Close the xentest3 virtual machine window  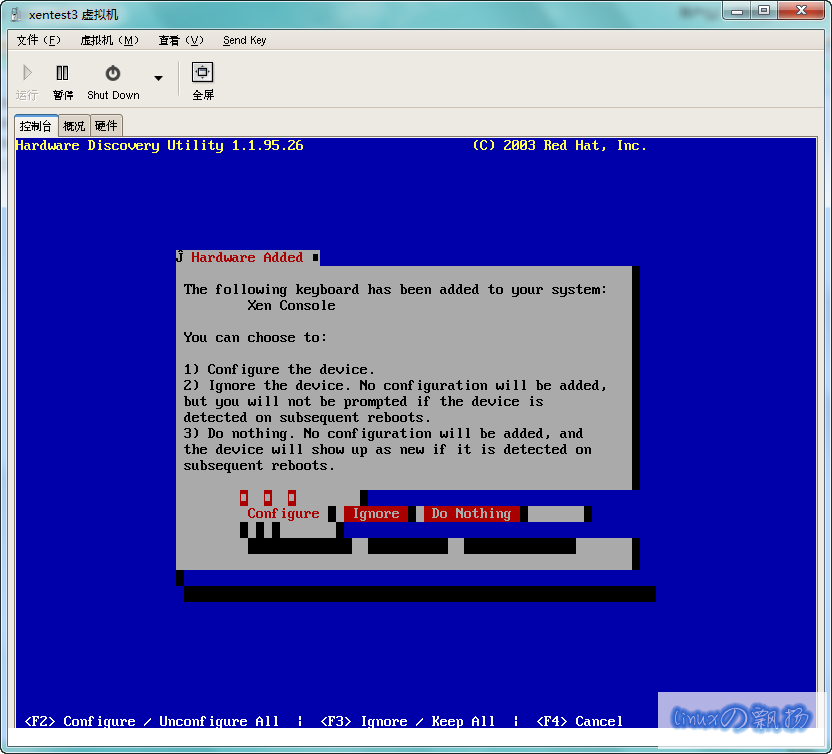pyautogui.click(x=799, y=11)
